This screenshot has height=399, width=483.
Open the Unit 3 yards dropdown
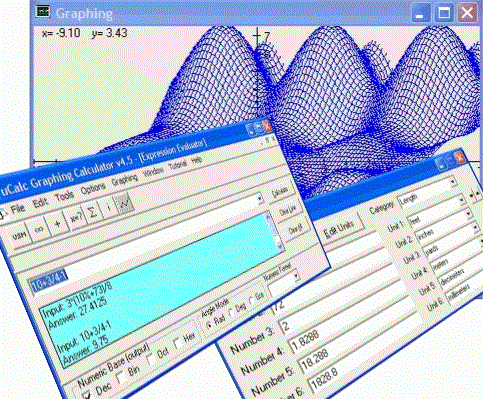tap(476, 228)
